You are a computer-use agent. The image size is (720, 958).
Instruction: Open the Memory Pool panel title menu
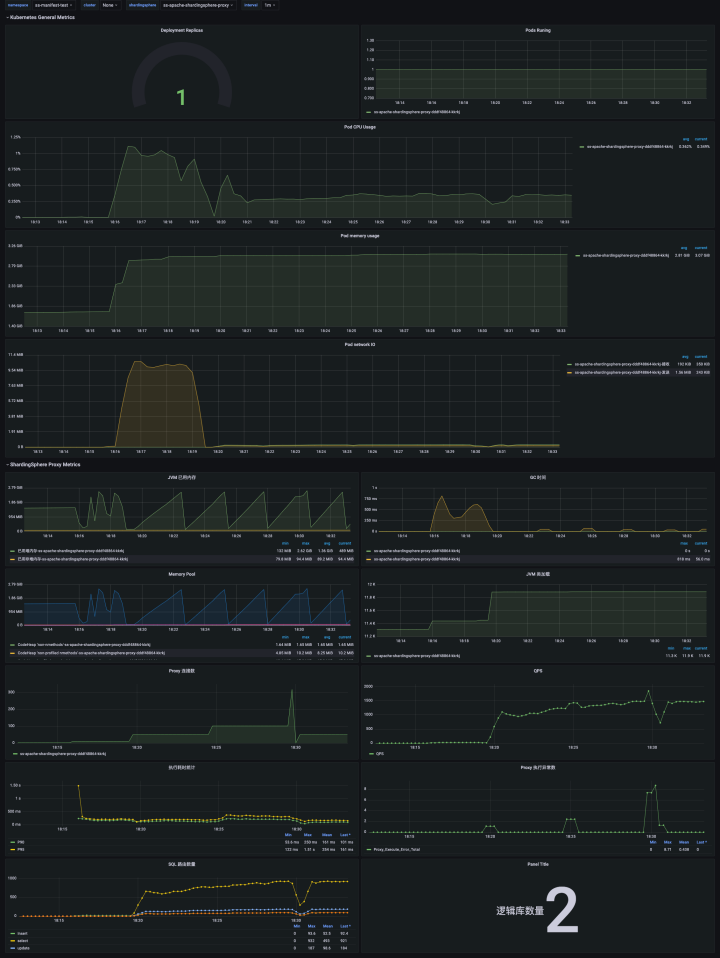[x=182, y=574]
